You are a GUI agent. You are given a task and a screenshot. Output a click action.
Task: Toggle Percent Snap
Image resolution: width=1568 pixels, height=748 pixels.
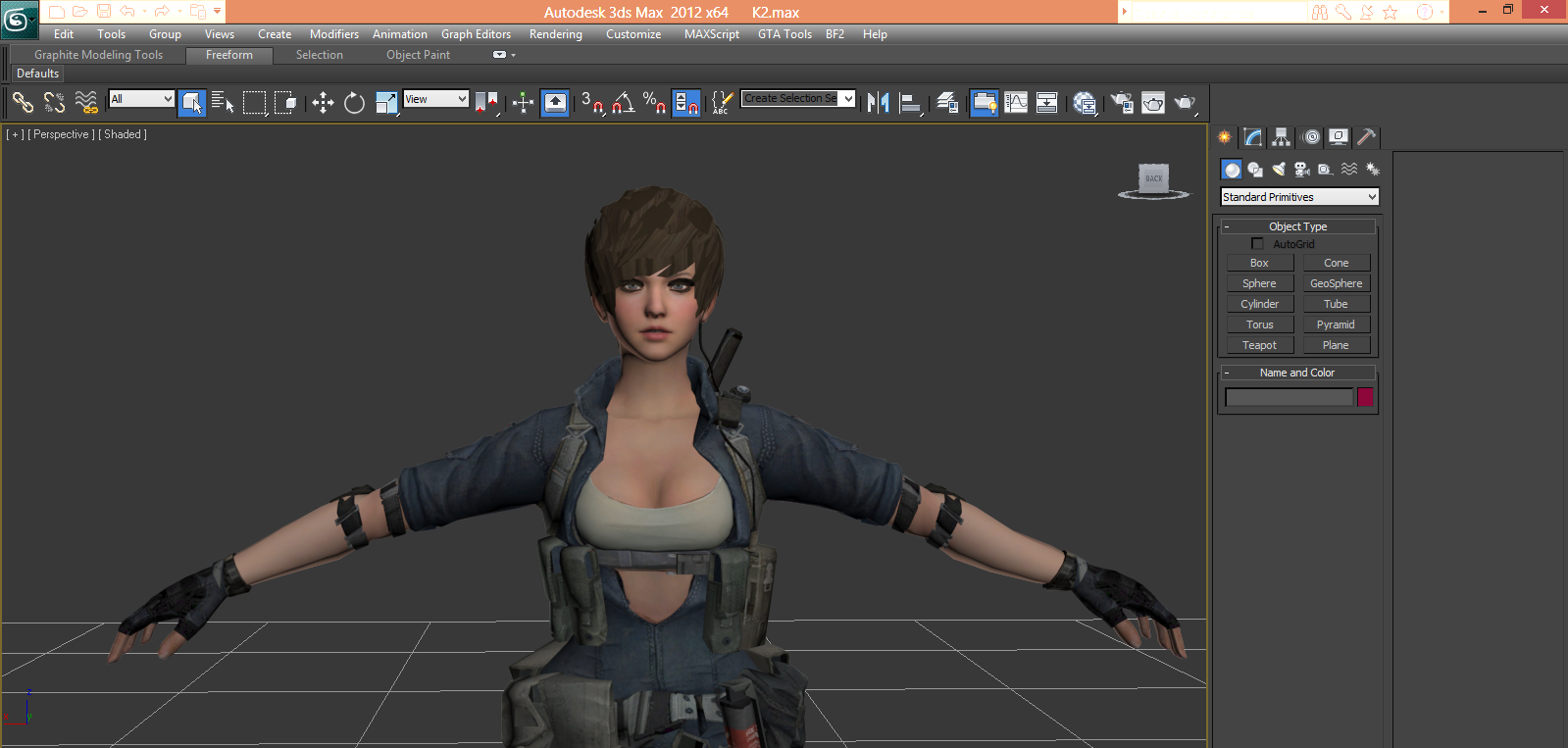click(655, 102)
